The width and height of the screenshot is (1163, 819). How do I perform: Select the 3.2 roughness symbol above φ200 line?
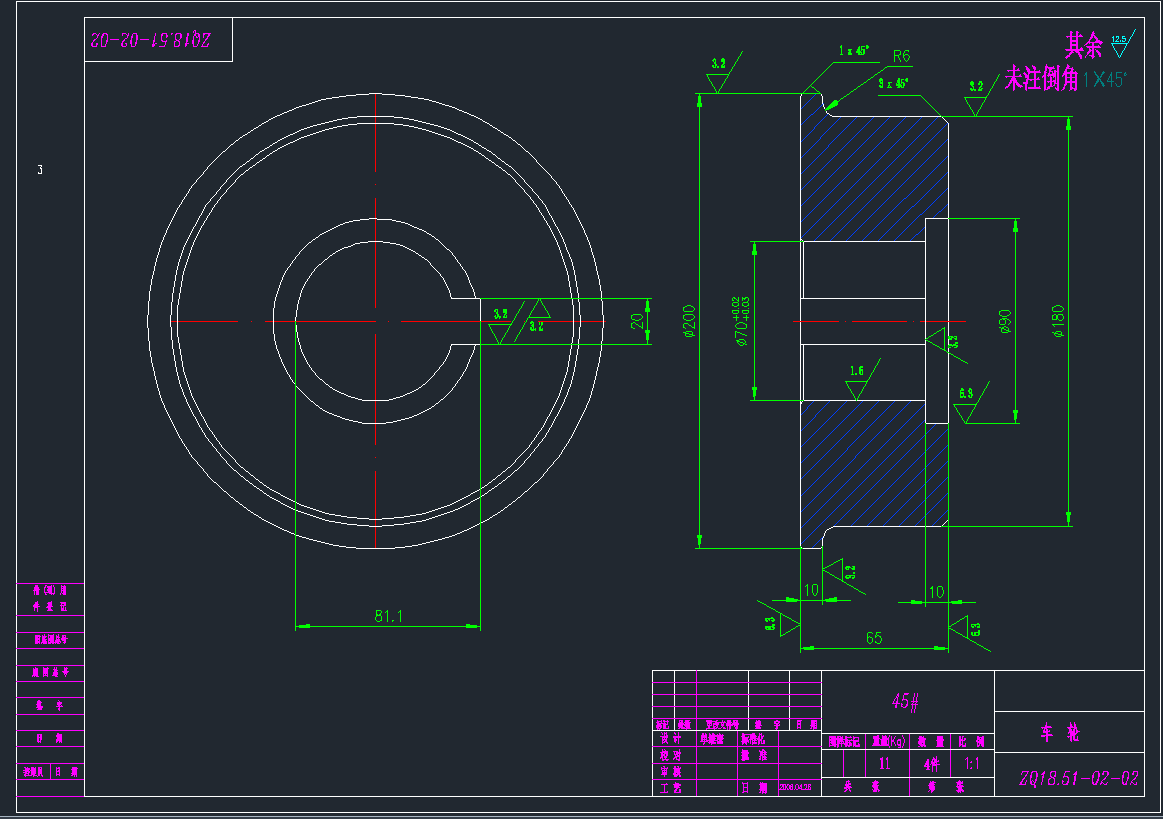coord(718,76)
